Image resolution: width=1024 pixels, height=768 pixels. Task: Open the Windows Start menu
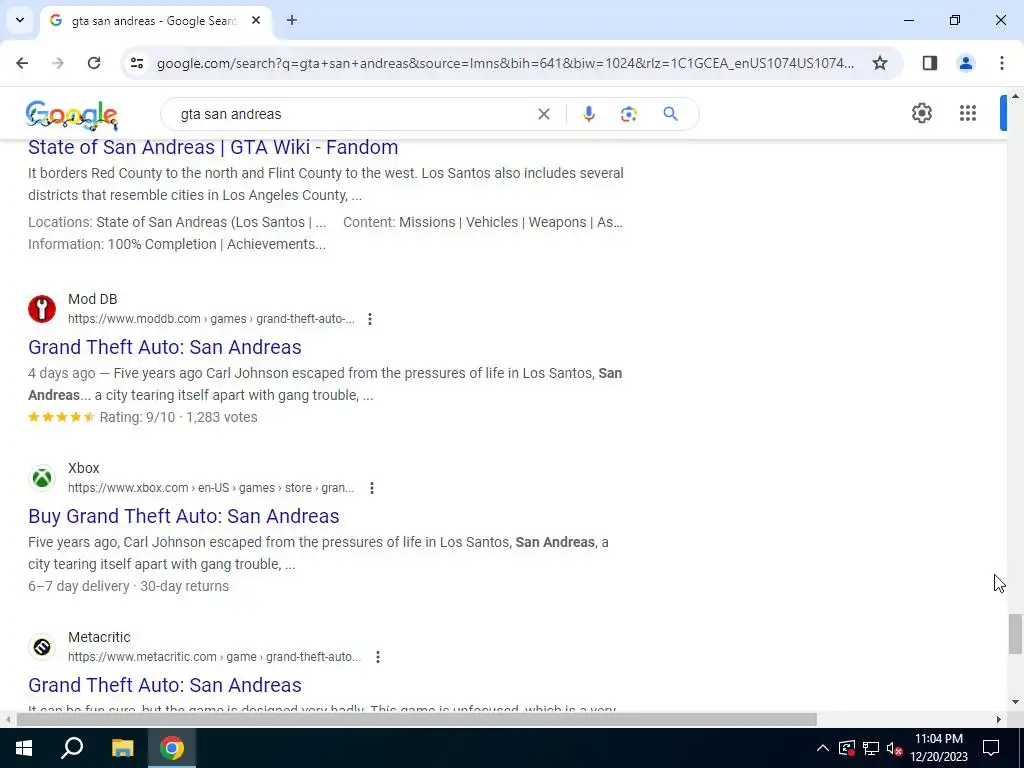pos(24,748)
